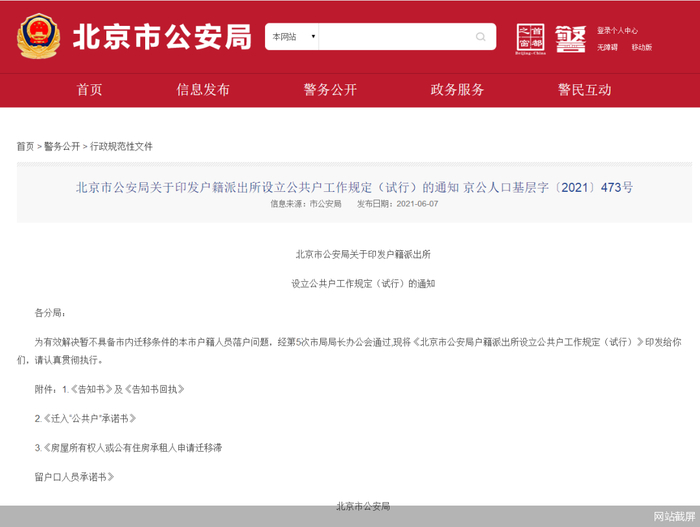700x527 pixels.
Task: Click the 无障碍 accessibility link
Action: click(x=607, y=47)
